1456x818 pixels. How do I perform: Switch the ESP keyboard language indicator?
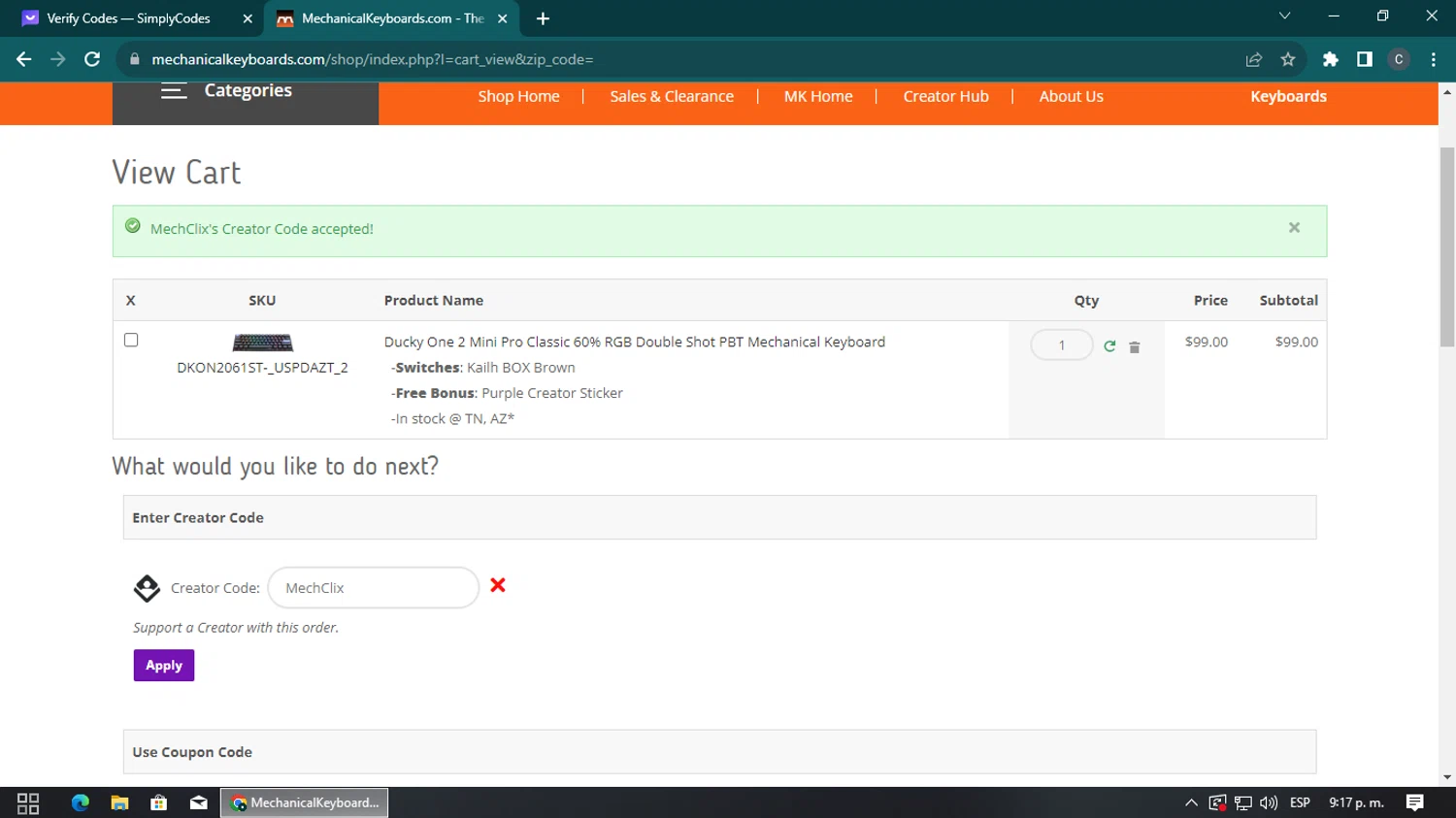click(1300, 802)
